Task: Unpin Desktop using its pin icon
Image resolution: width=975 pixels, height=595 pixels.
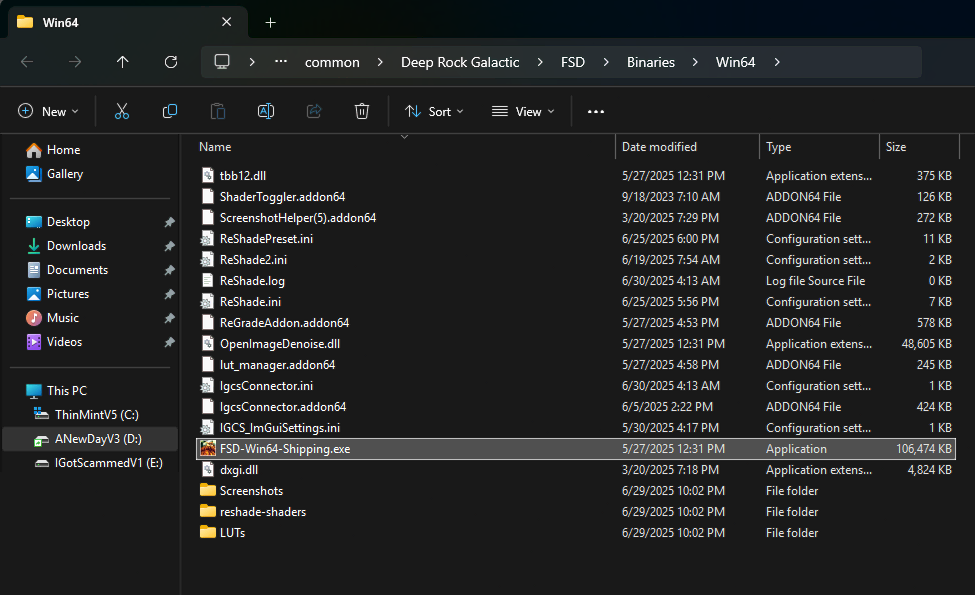Action: (x=169, y=222)
